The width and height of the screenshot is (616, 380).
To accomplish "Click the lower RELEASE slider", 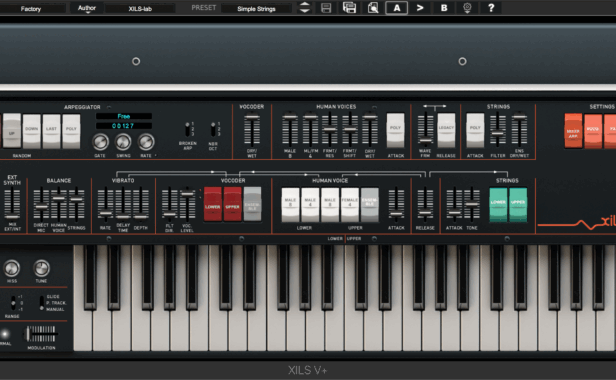I will (425, 204).
